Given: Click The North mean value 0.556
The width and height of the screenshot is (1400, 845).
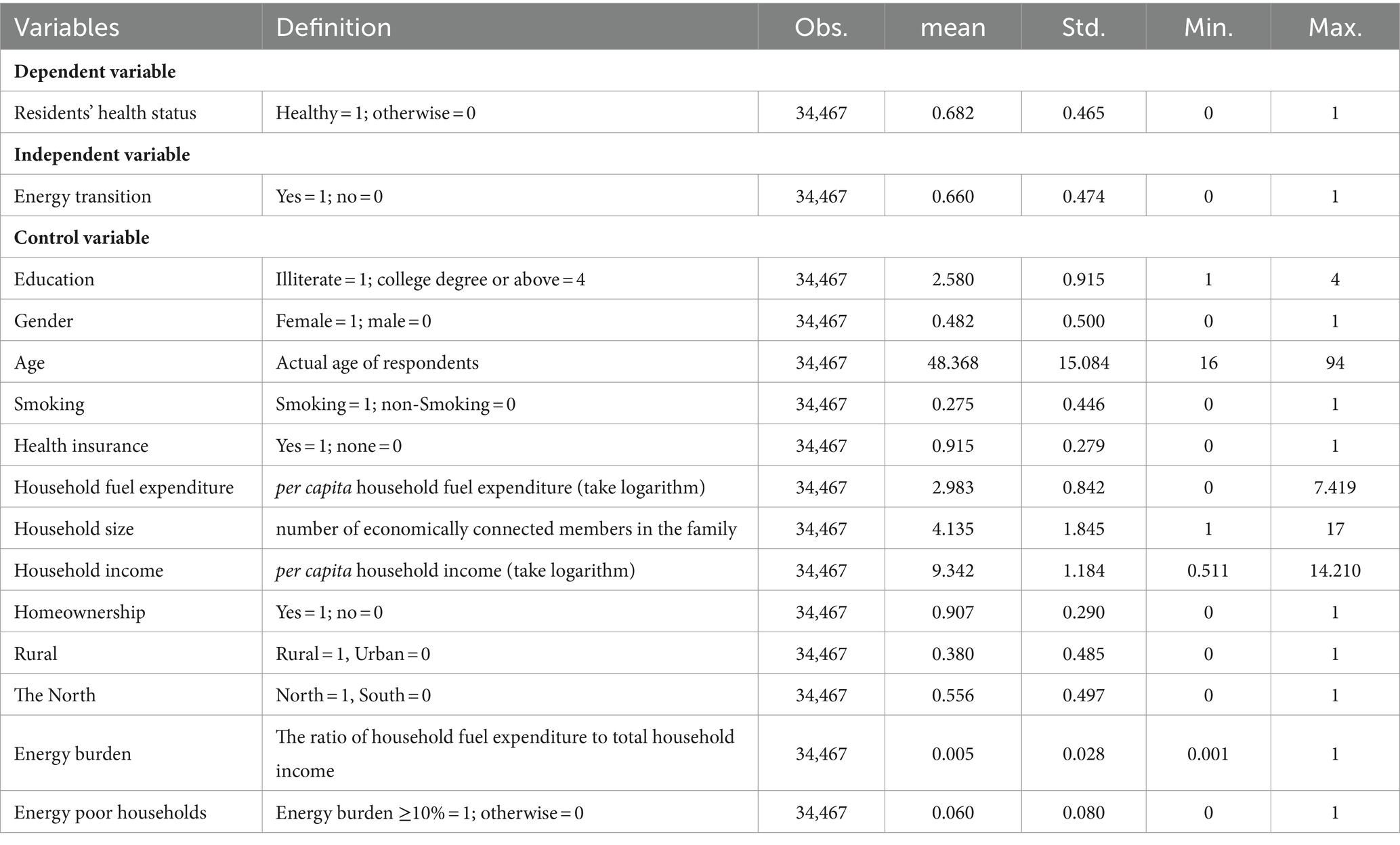Looking at the screenshot, I should point(952,695).
